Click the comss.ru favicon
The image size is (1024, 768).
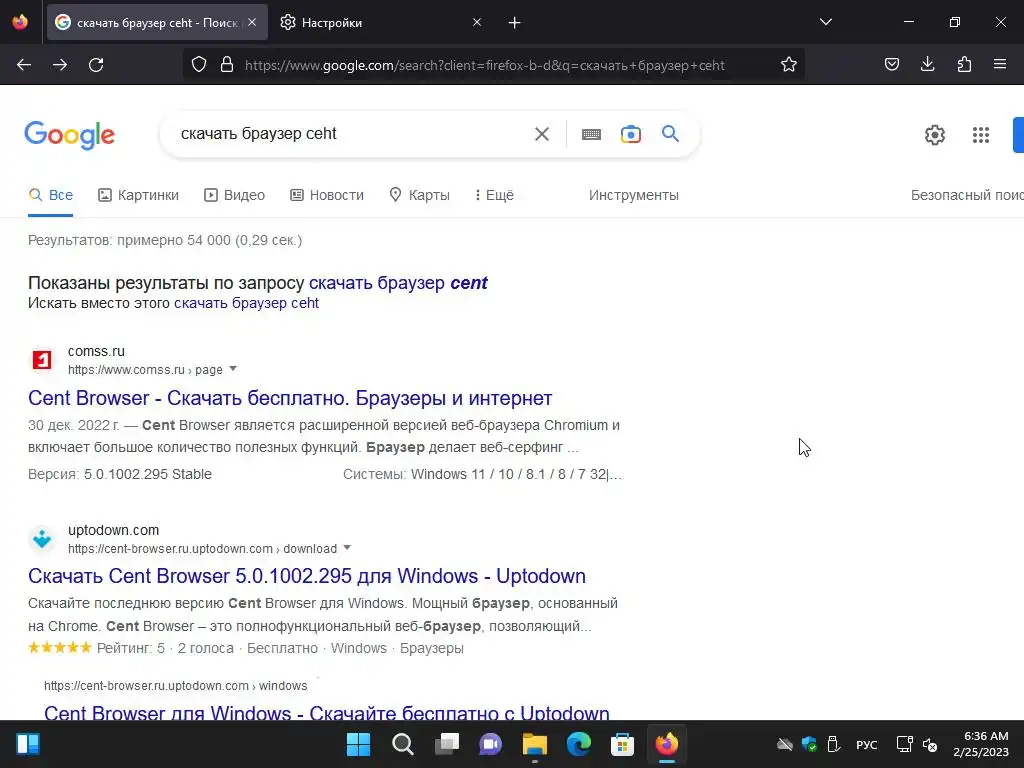coord(42,360)
